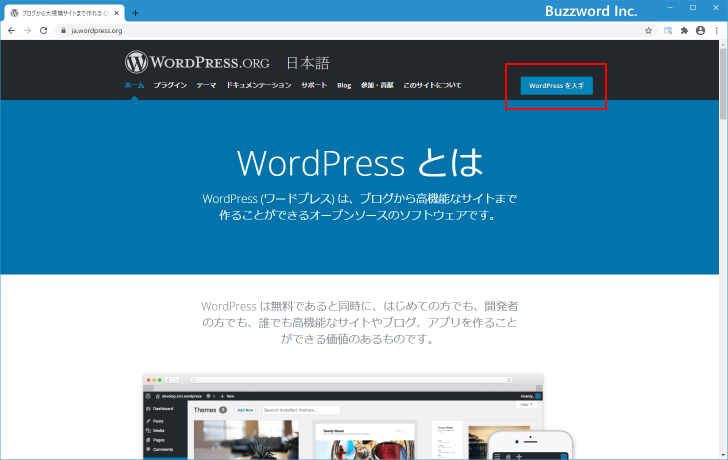The width and height of the screenshot is (728, 460).
Task: Open the 参加・貢献 navigation link
Action: pyautogui.click(x=377, y=86)
